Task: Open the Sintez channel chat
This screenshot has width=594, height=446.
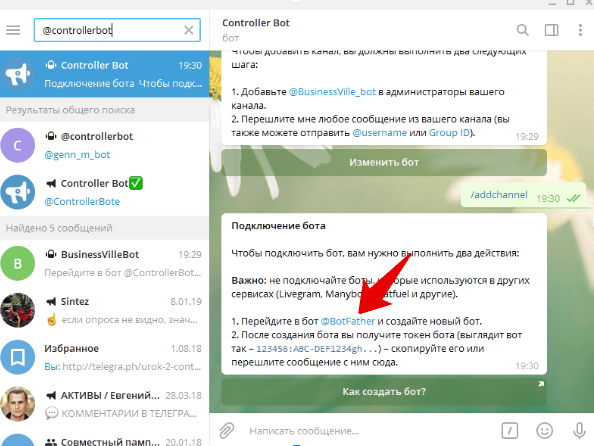Action: coord(104,310)
